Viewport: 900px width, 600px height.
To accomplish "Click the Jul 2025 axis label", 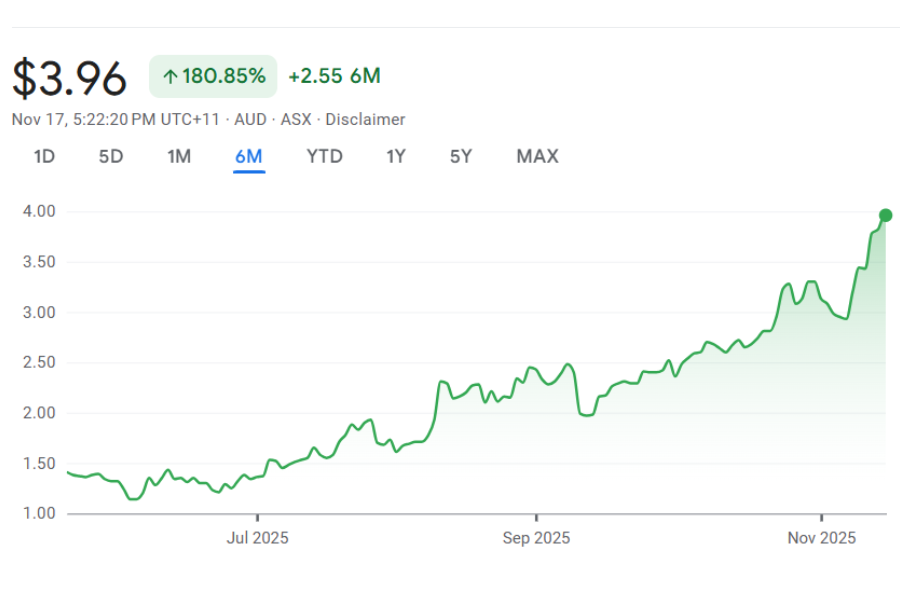I will pyautogui.click(x=257, y=538).
